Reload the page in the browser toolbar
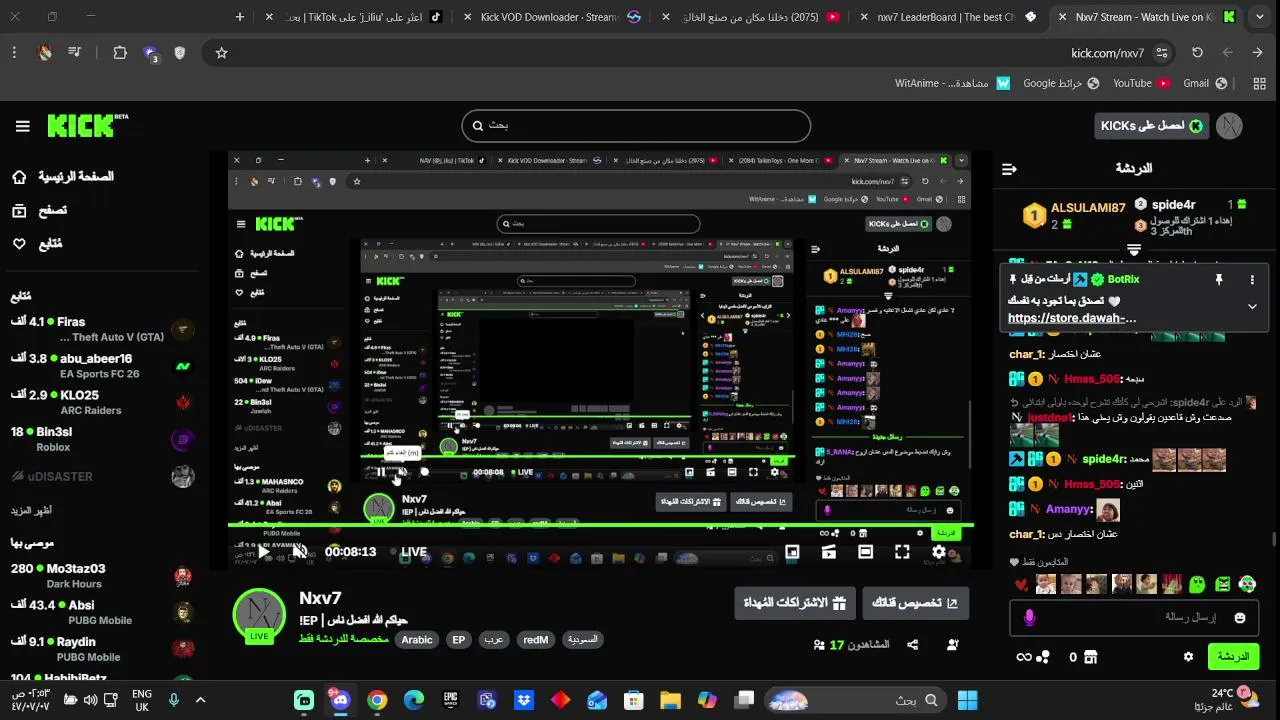 coord(1197,53)
